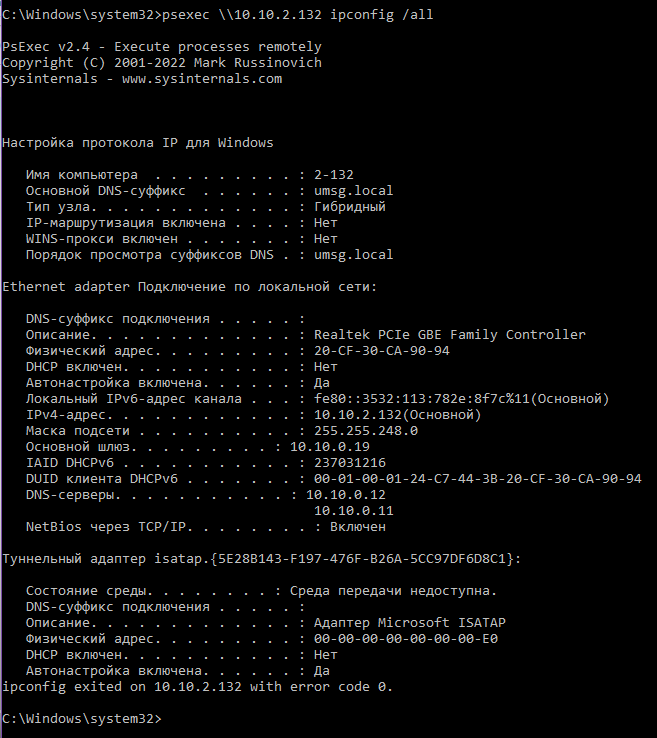
Task: Click the IPv4 address value 10.10.2.132(Основной)
Action: [397, 414]
